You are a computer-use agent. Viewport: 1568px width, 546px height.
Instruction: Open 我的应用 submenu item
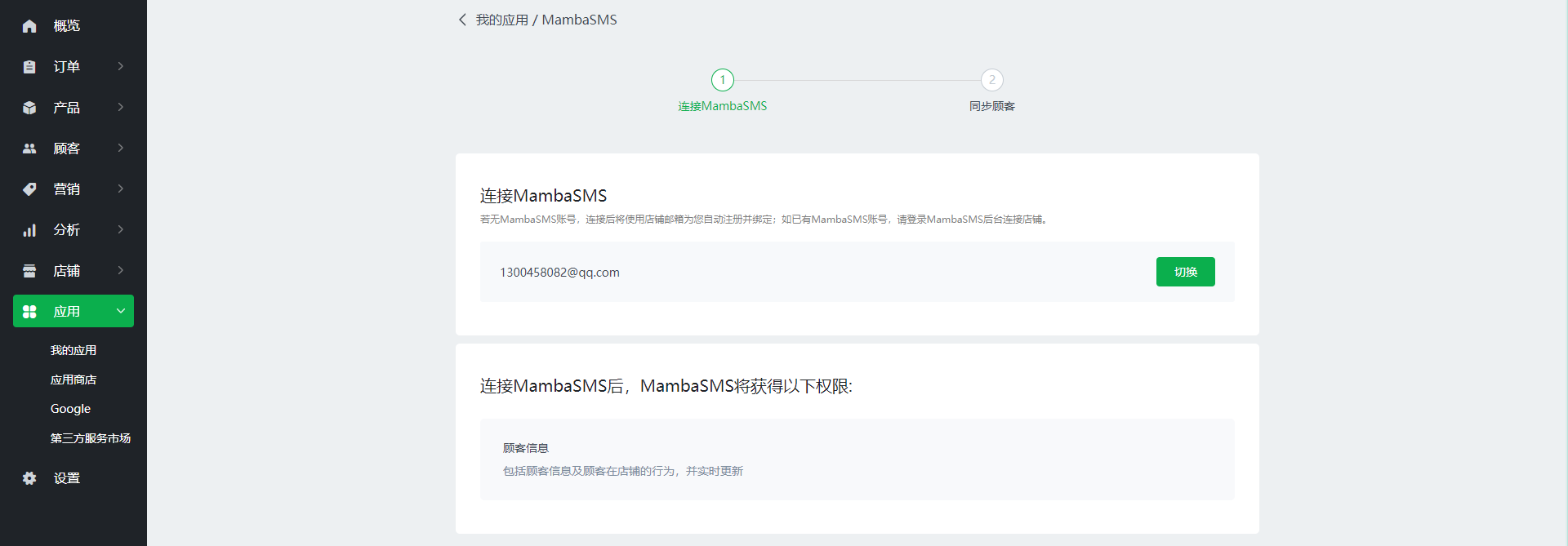pyautogui.click(x=73, y=350)
